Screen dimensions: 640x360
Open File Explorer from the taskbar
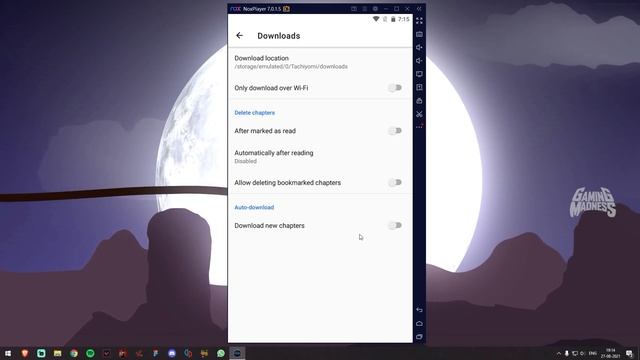58,353
